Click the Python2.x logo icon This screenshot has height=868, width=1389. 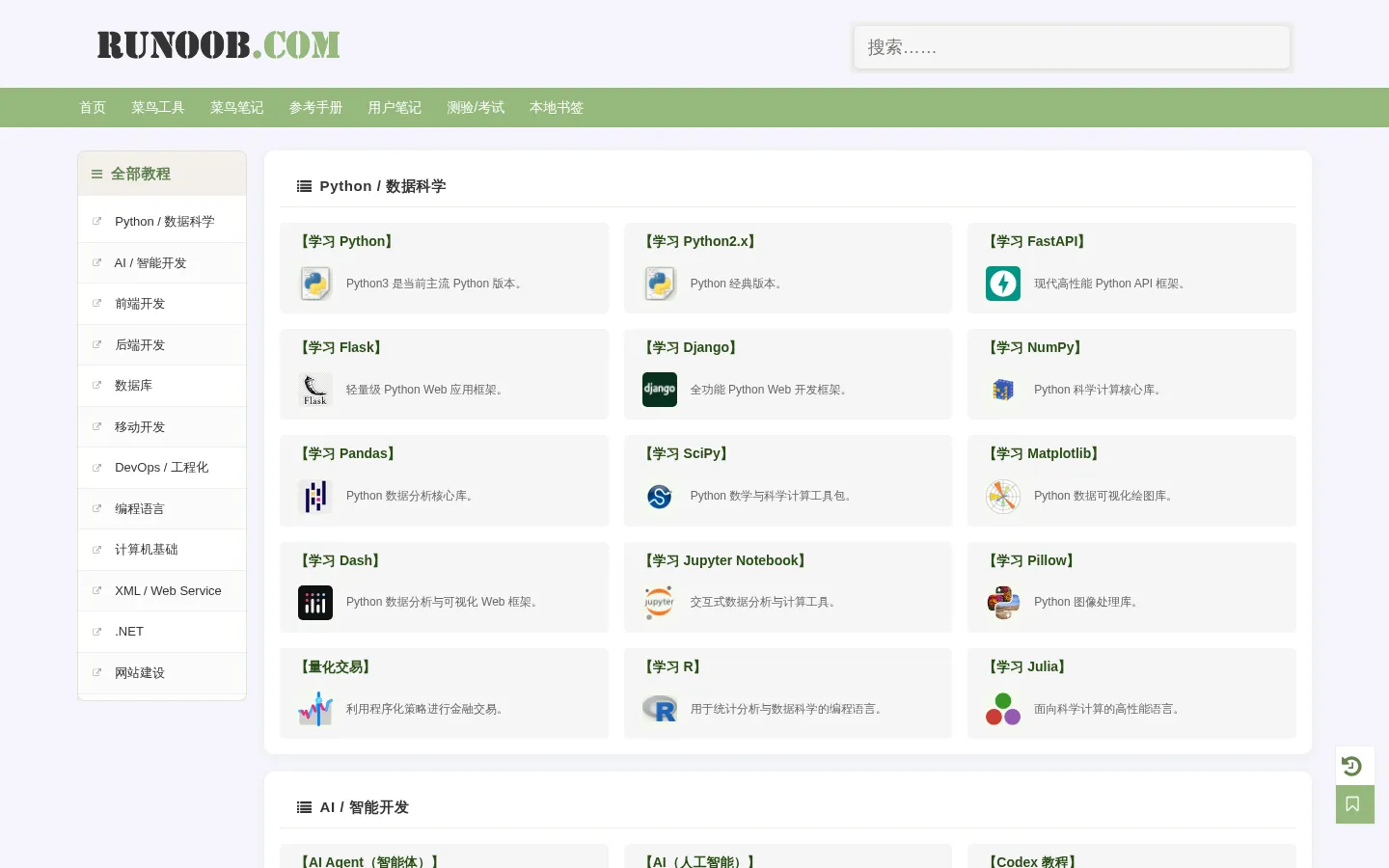coord(660,284)
